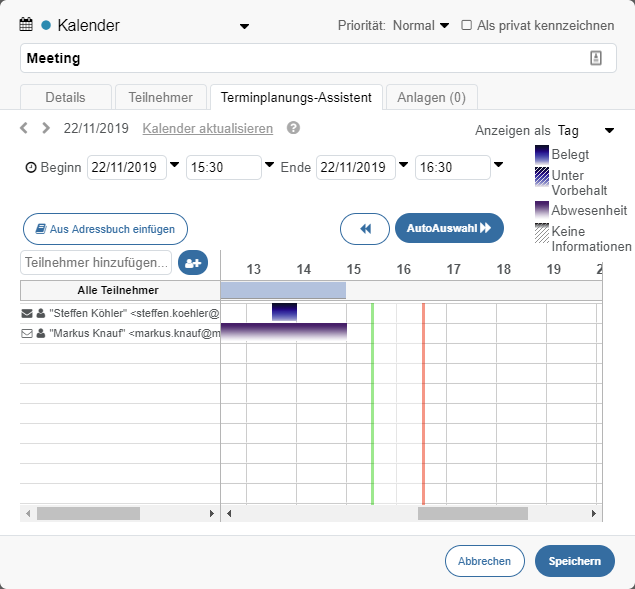The height and width of the screenshot is (589, 635).
Task: Open the start time 15:30 dropdown
Action: coord(270,165)
